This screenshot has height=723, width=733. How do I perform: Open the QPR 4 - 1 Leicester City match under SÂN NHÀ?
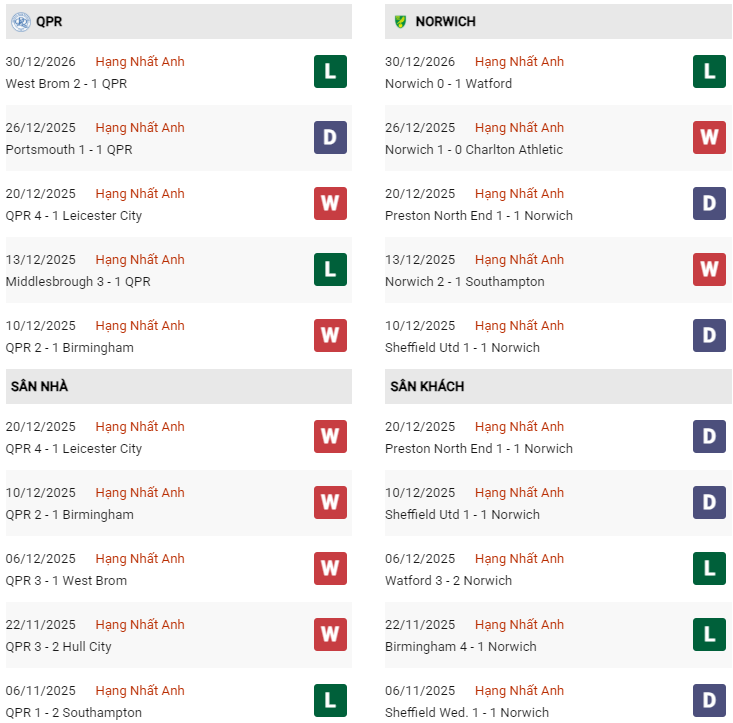(74, 449)
